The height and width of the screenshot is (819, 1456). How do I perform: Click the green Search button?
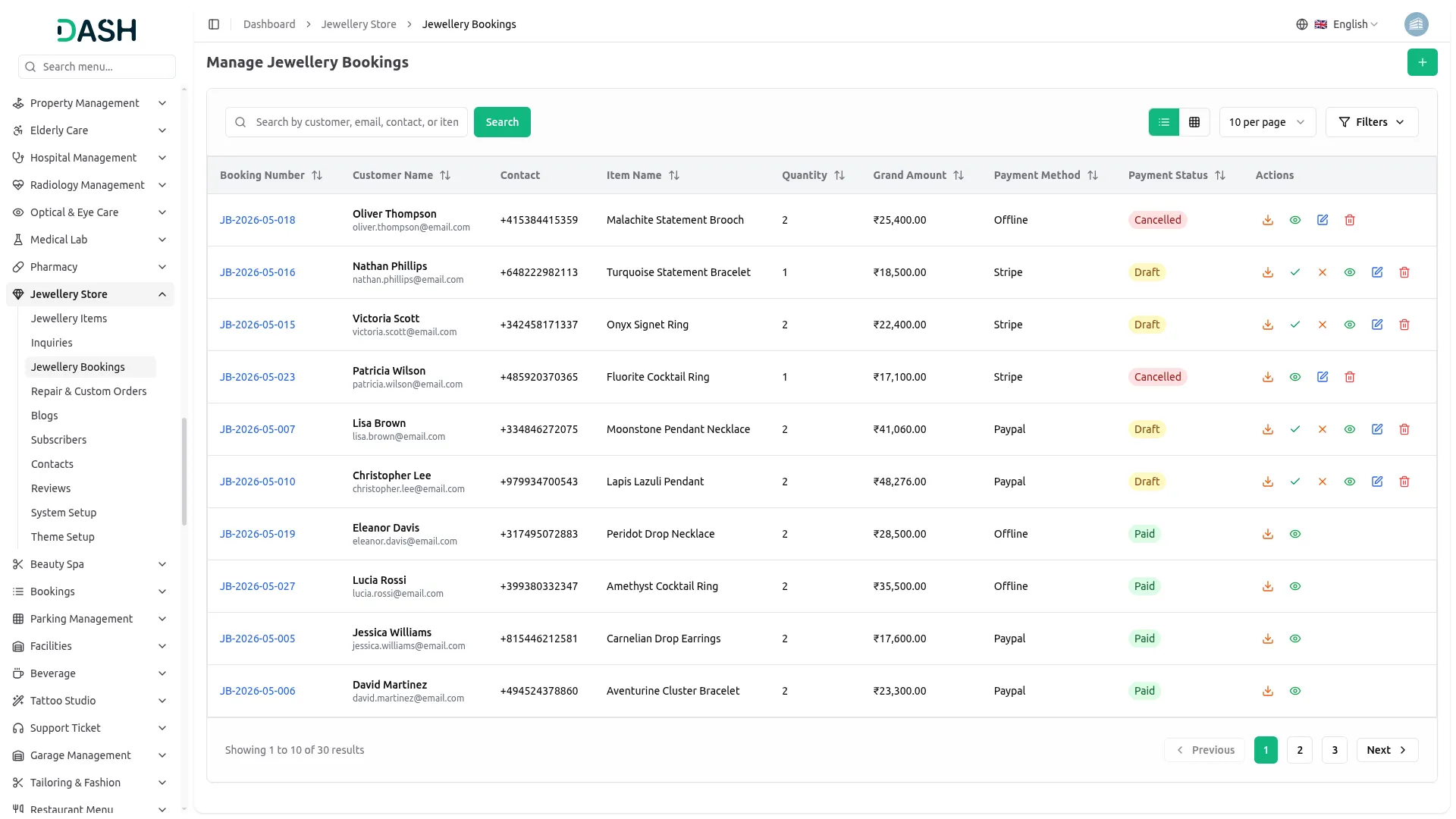[502, 122]
